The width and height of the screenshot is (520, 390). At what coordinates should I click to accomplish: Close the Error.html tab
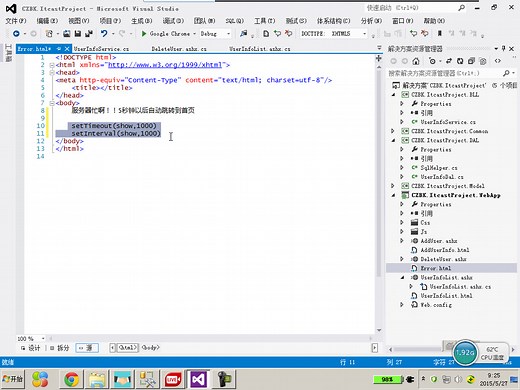(67, 49)
